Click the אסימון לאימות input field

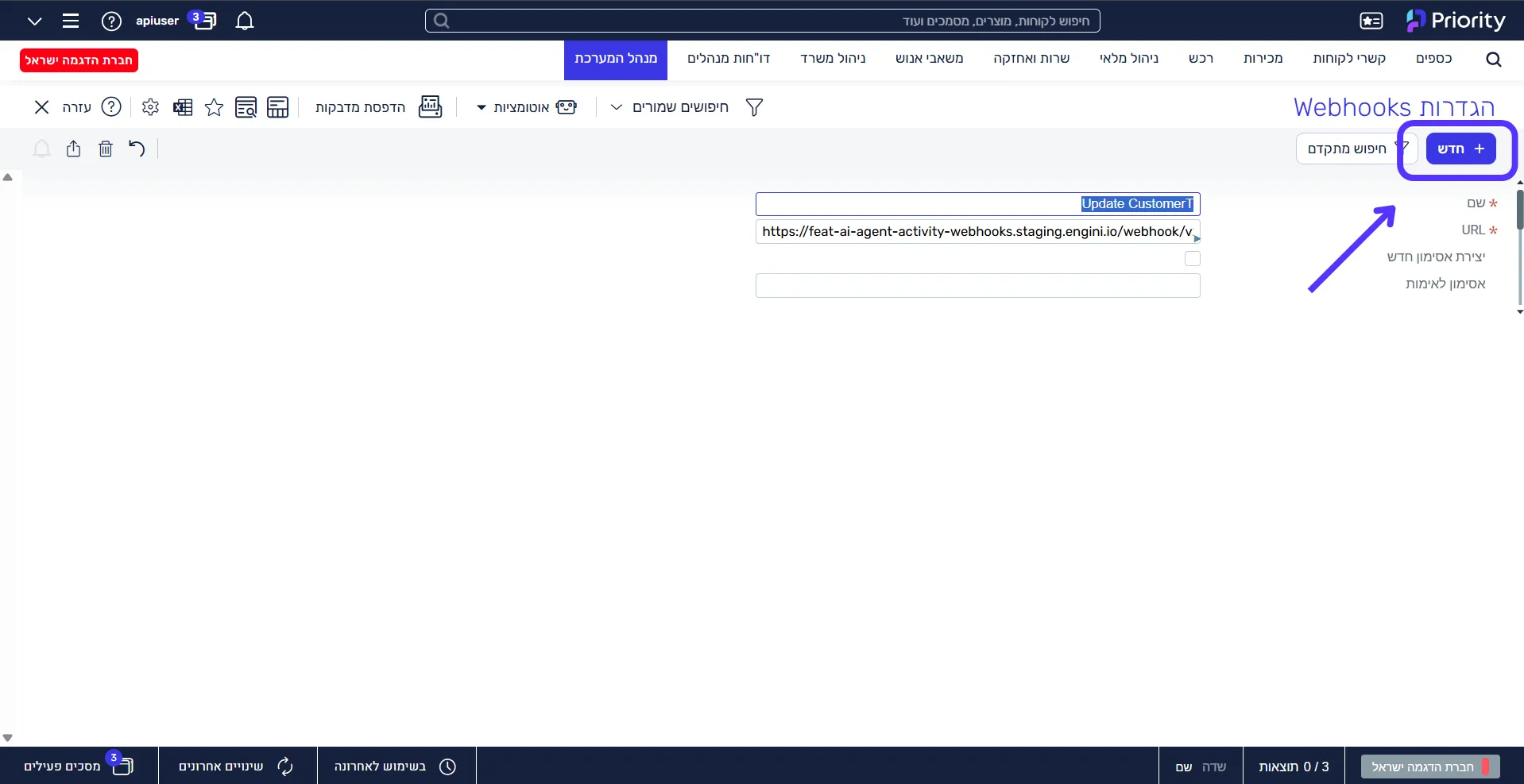pyautogui.click(x=977, y=285)
